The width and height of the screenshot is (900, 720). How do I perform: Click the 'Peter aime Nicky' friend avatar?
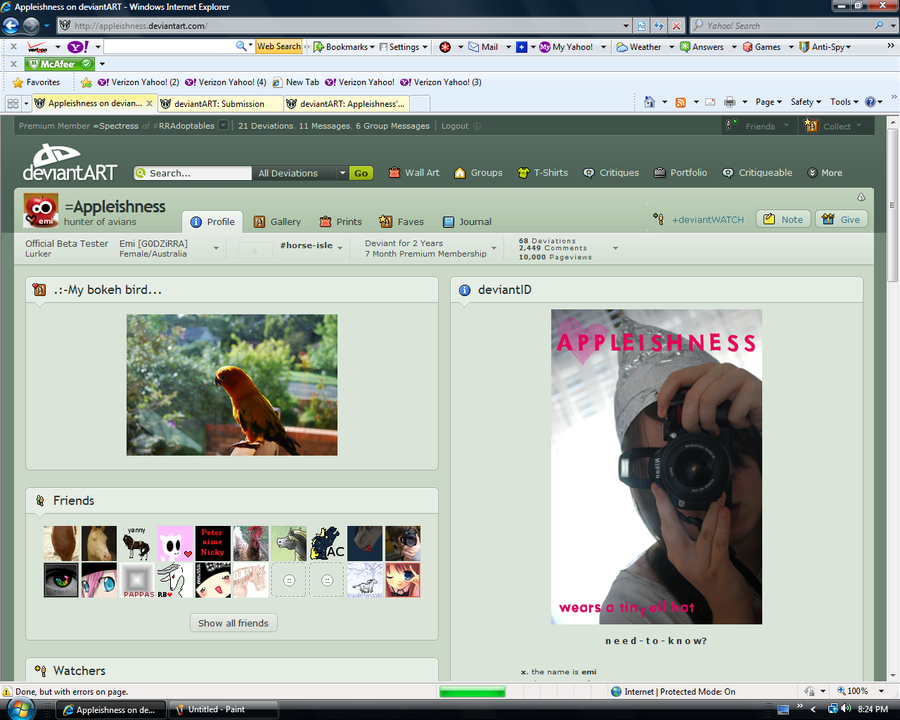(213, 543)
